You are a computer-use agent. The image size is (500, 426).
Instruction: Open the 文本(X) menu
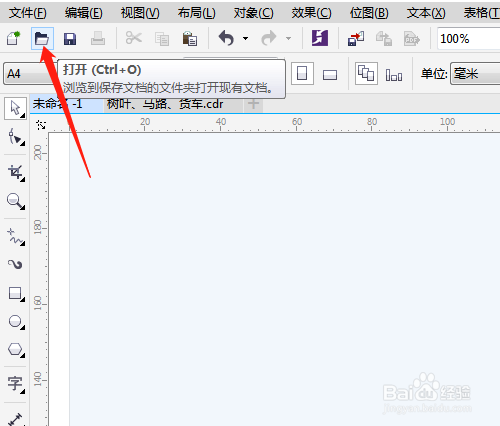pyautogui.click(x=426, y=13)
